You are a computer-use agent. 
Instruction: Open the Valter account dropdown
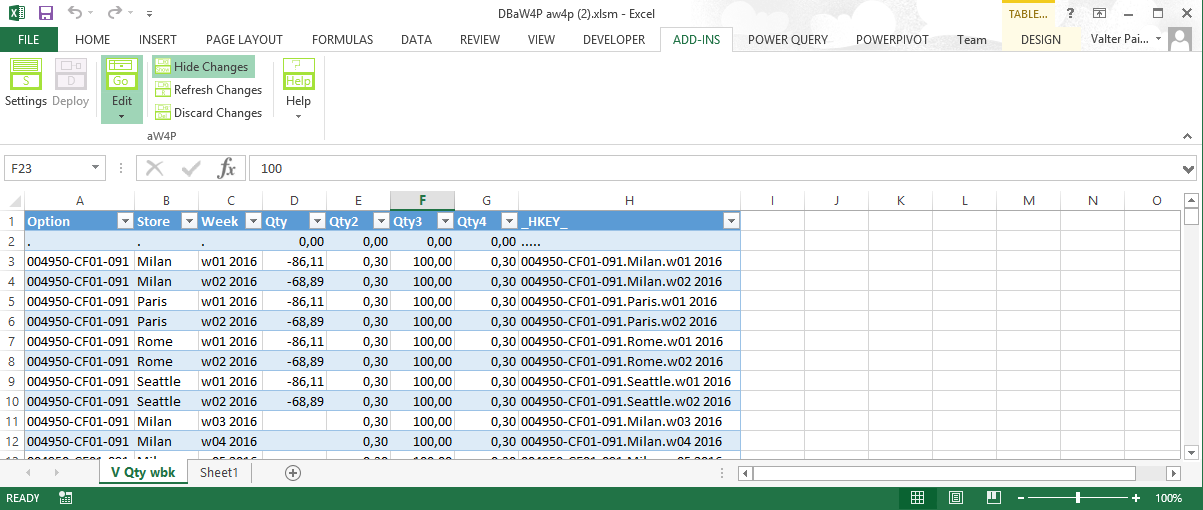(x=1158, y=39)
